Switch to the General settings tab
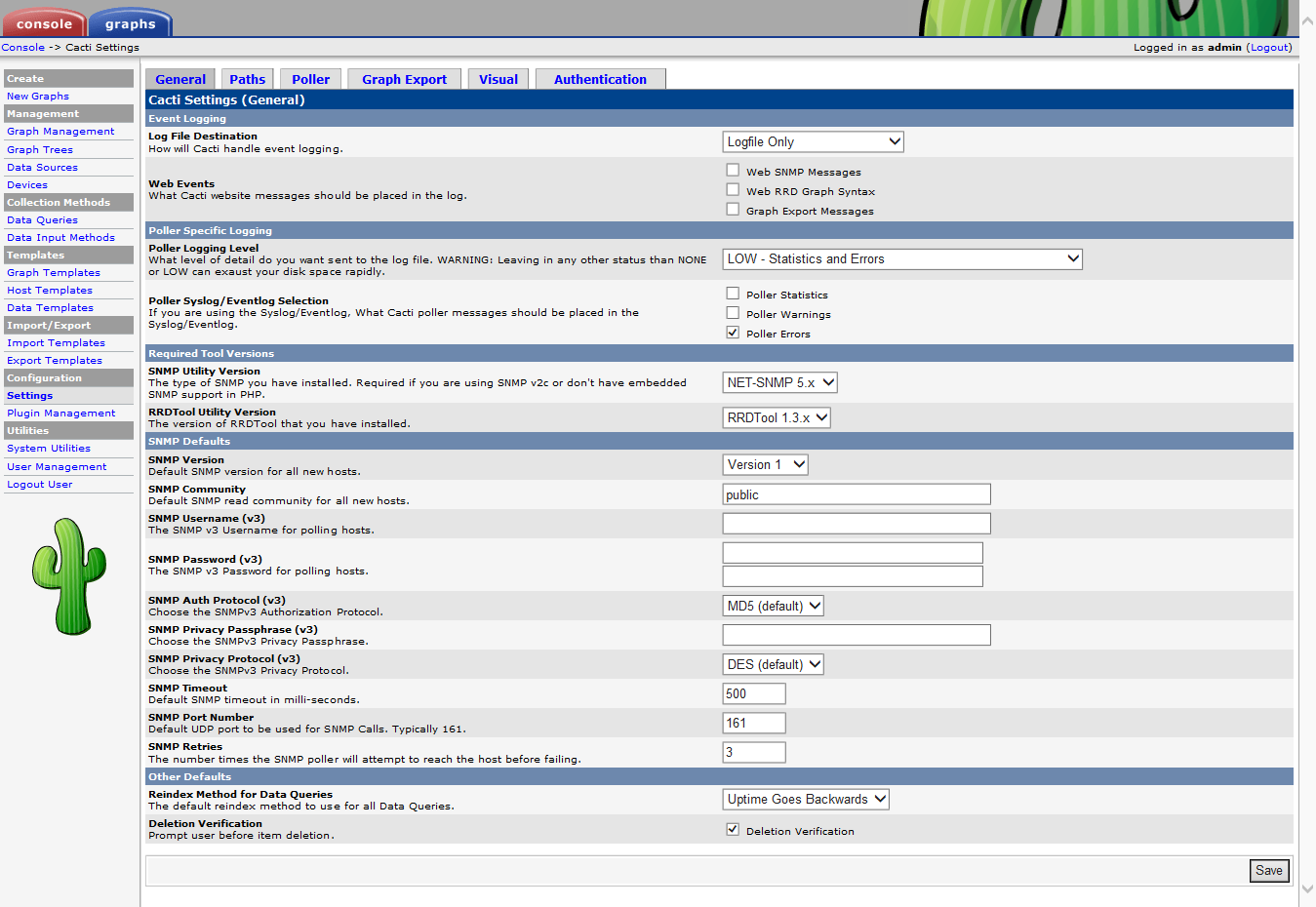Screen dimensions: 1316x907 [x=180, y=79]
